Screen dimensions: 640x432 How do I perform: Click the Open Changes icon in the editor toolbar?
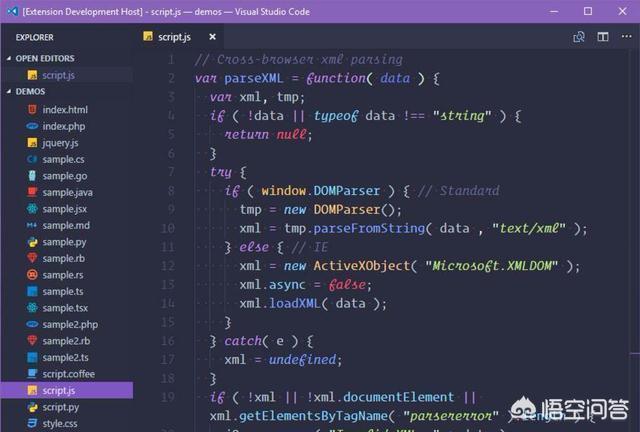[579, 37]
